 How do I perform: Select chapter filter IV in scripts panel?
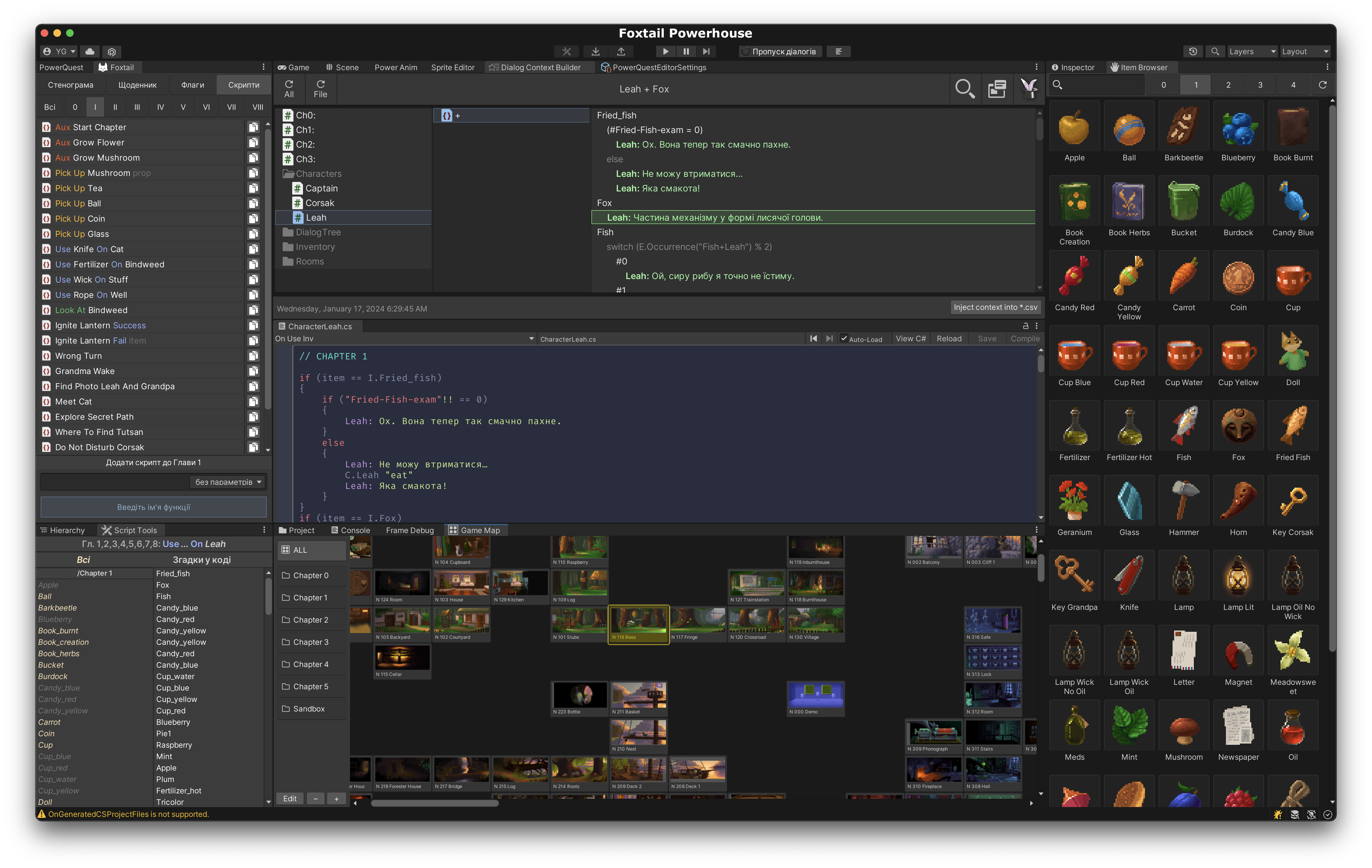160,107
